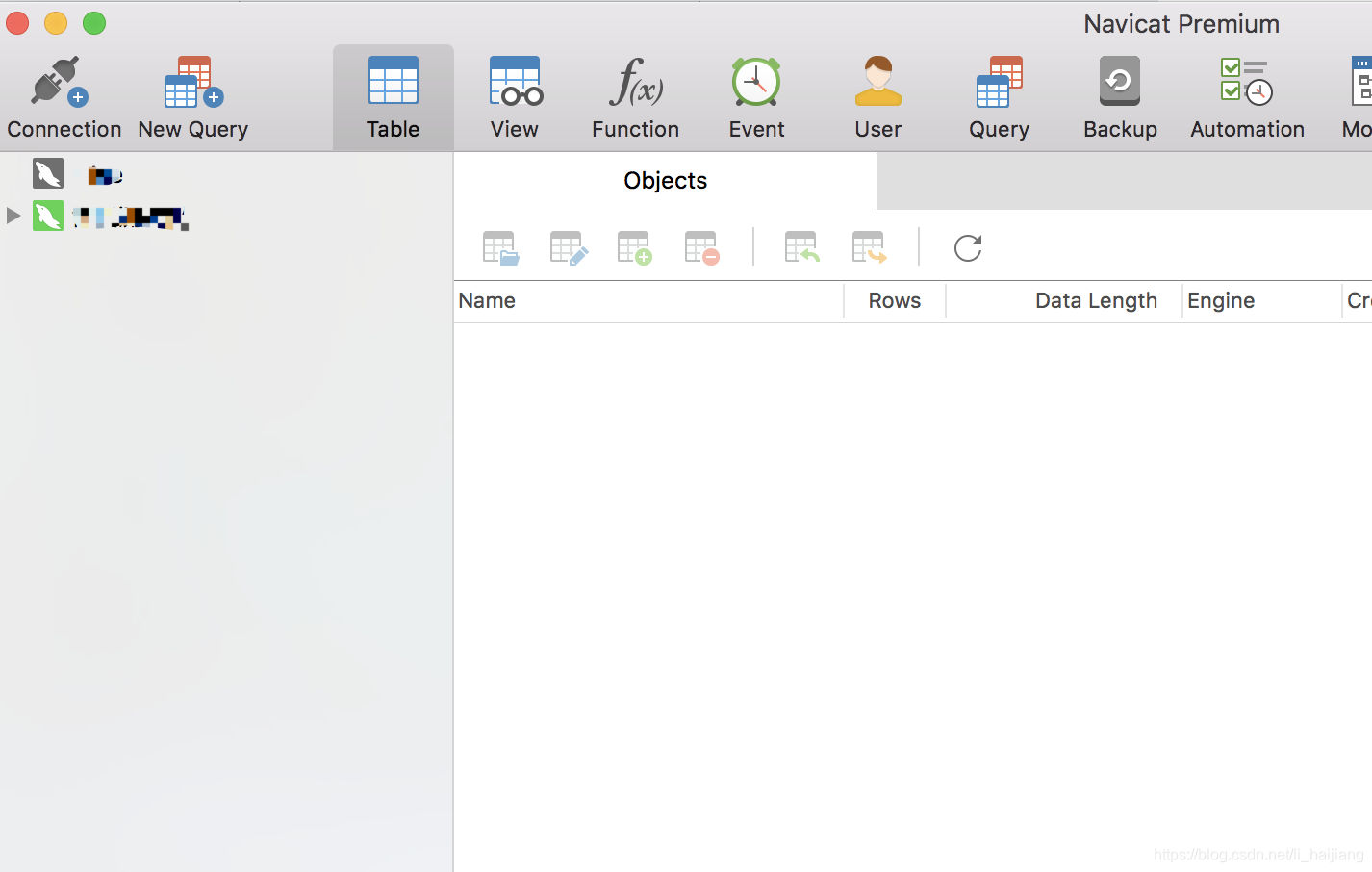Image resolution: width=1372 pixels, height=872 pixels.
Task: Open the Automation section
Action: pyautogui.click(x=1247, y=98)
